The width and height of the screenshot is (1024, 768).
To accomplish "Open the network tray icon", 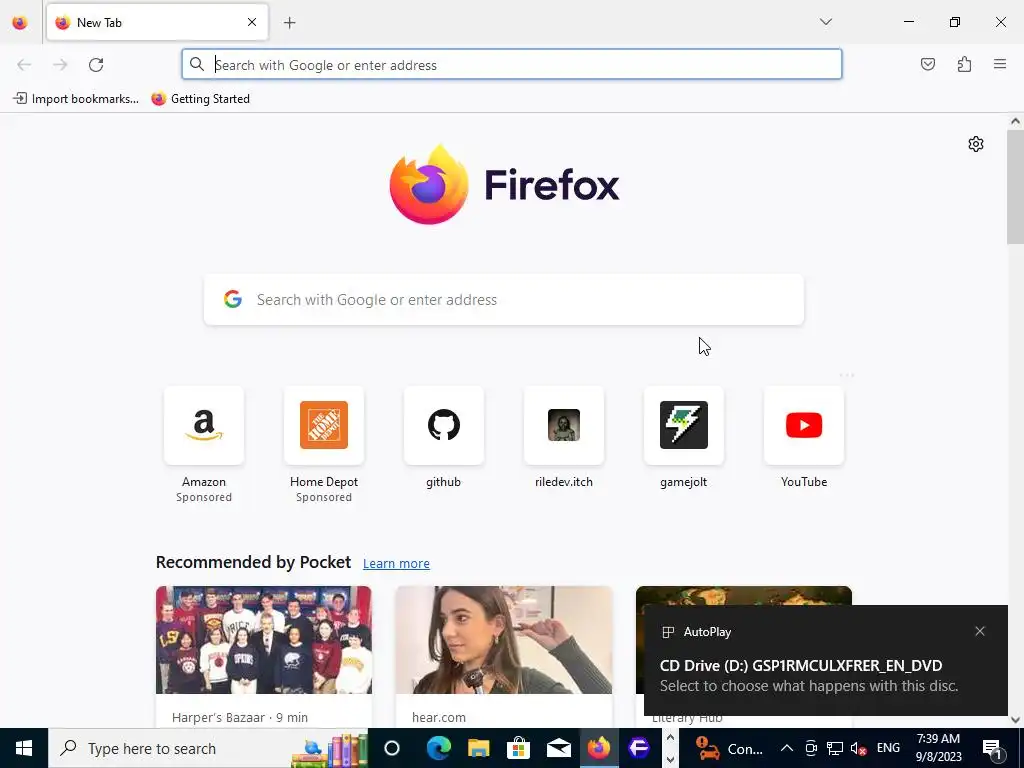I will coord(835,748).
